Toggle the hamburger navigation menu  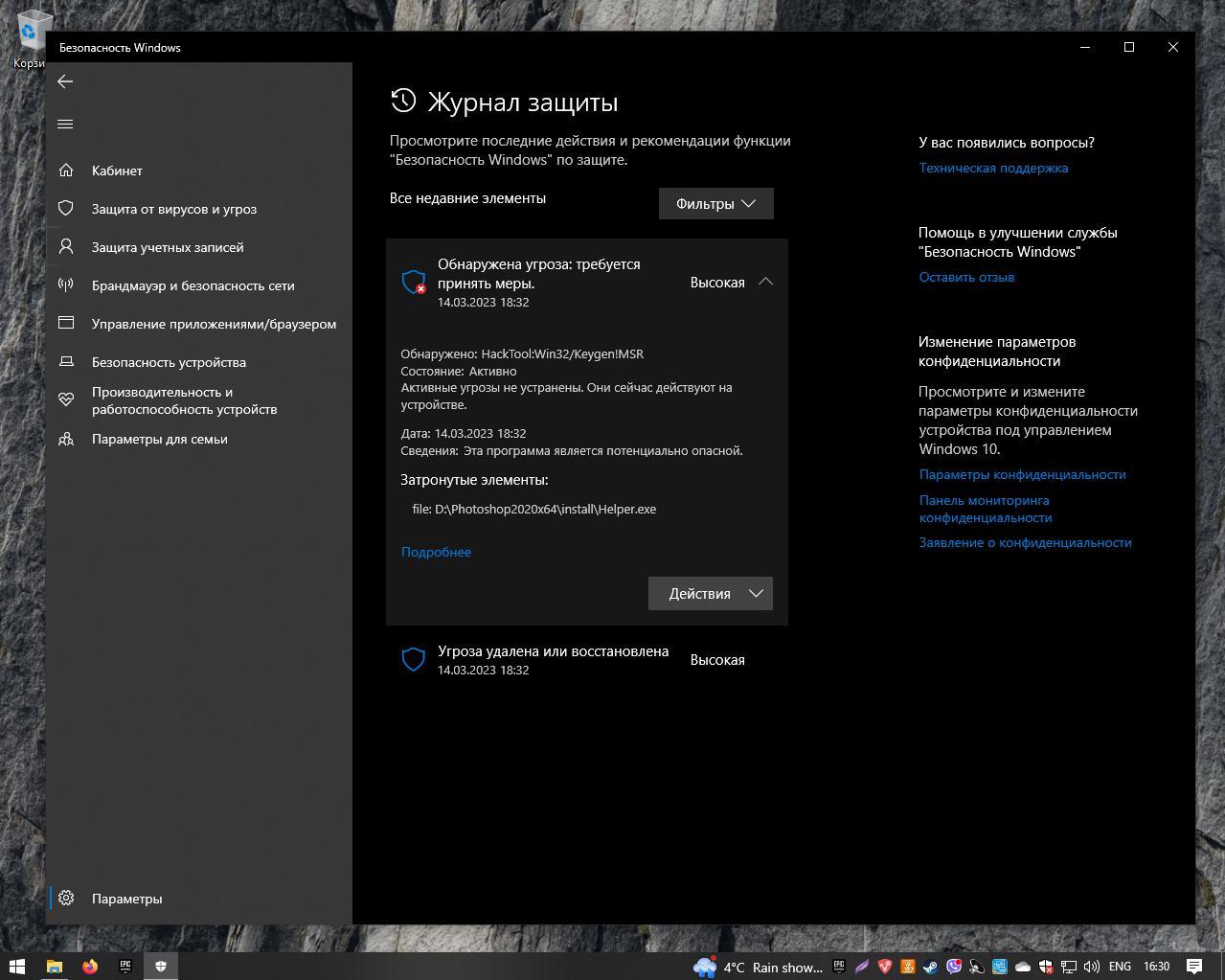click(x=65, y=124)
